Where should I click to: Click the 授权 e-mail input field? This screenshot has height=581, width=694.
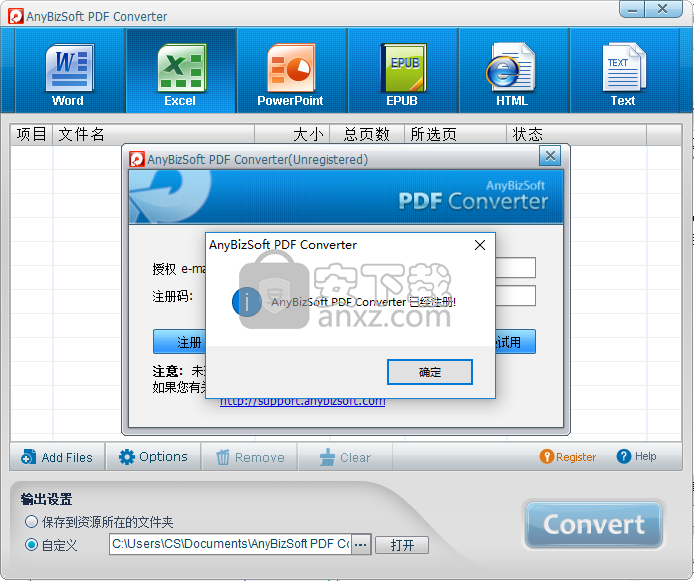pyautogui.click(x=516, y=268)
